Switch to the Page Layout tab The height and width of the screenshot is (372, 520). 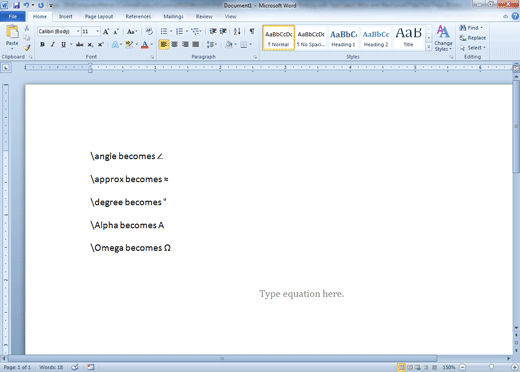[99, 16]
